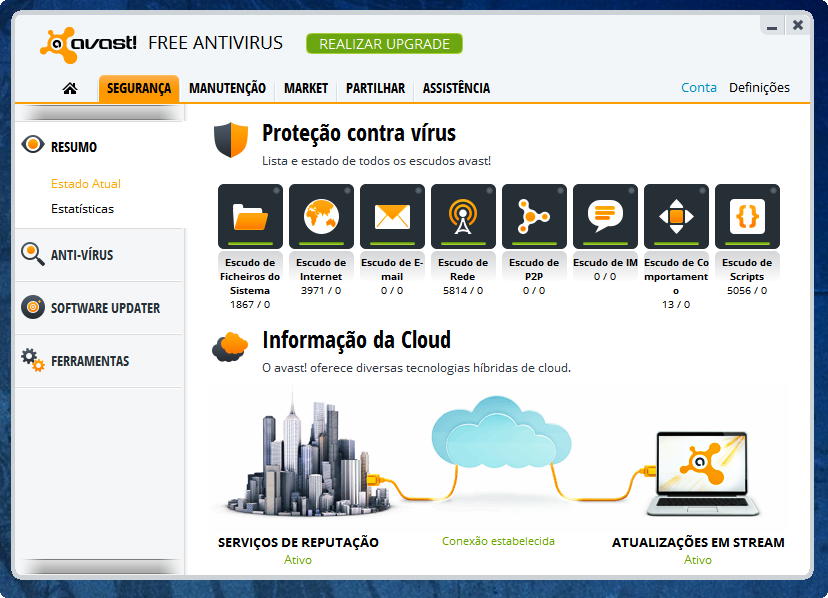Image resolution: width=828 pixels, height=598 pixels.
Task: Close the avast! window
Action: [x=798, y=25]
